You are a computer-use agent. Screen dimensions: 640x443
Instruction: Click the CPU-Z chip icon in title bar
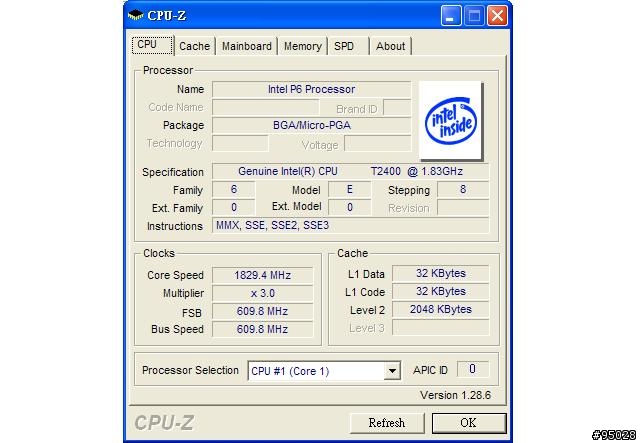click(x=136, y=16)
